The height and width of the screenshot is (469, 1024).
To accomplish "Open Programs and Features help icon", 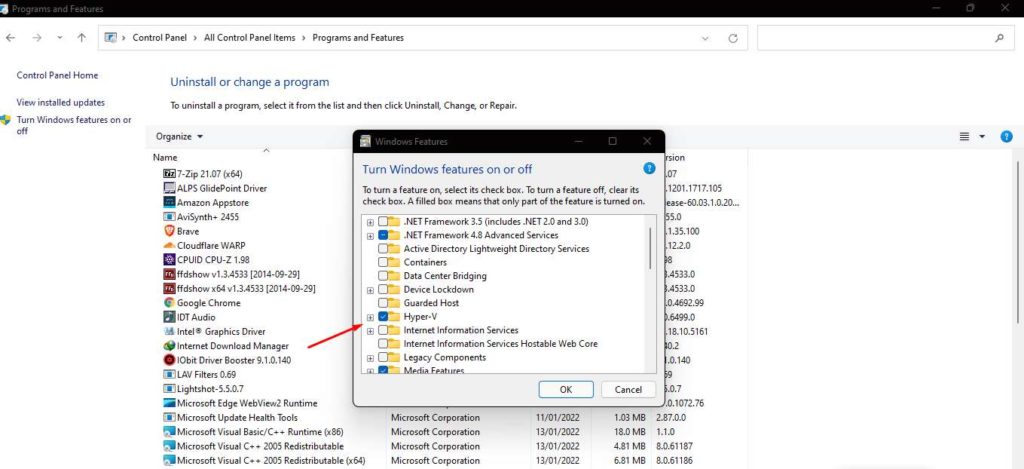I will click(1006, 137).
